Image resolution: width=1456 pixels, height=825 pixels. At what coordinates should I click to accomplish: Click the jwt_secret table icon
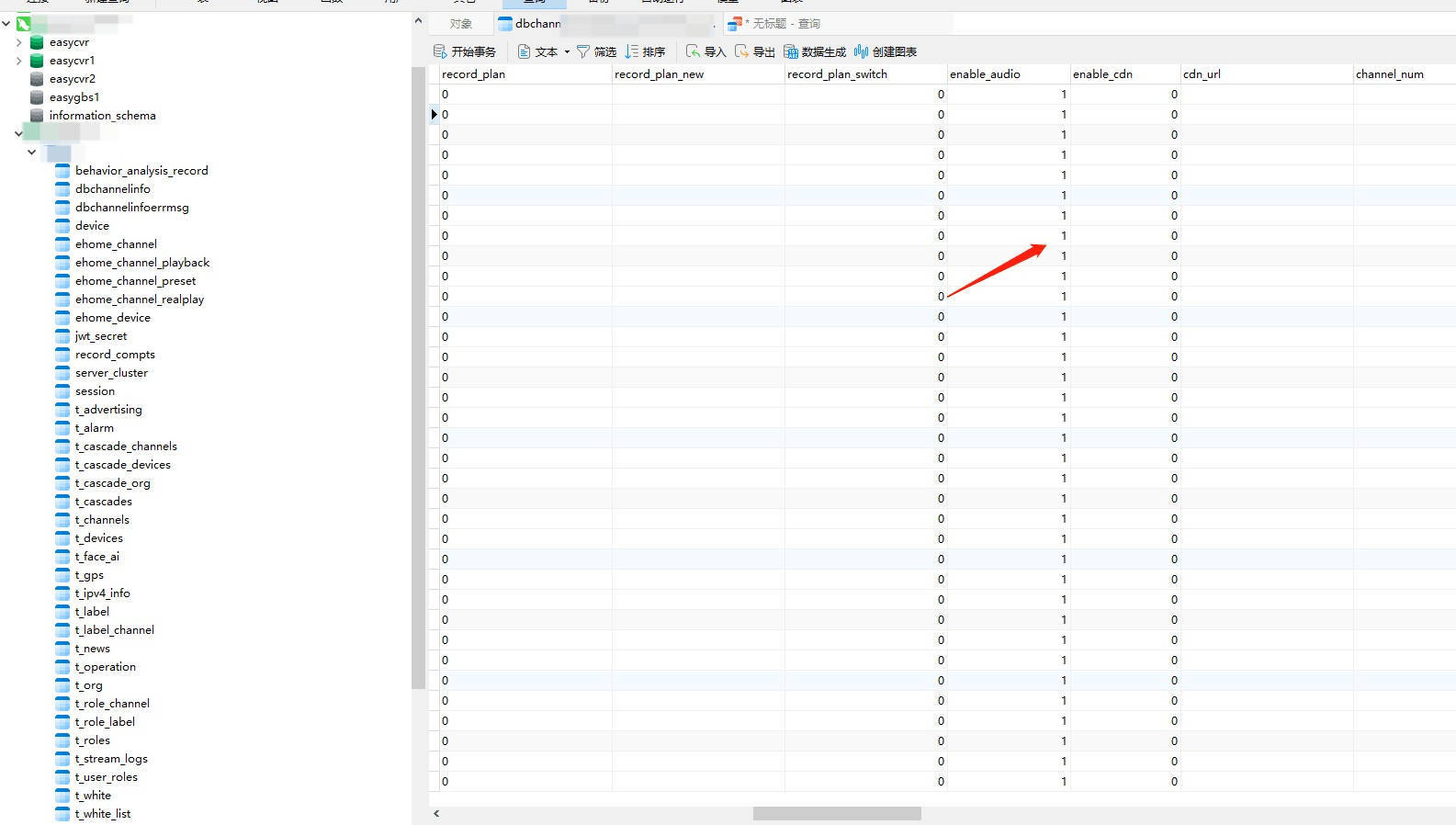pos(62,336)
